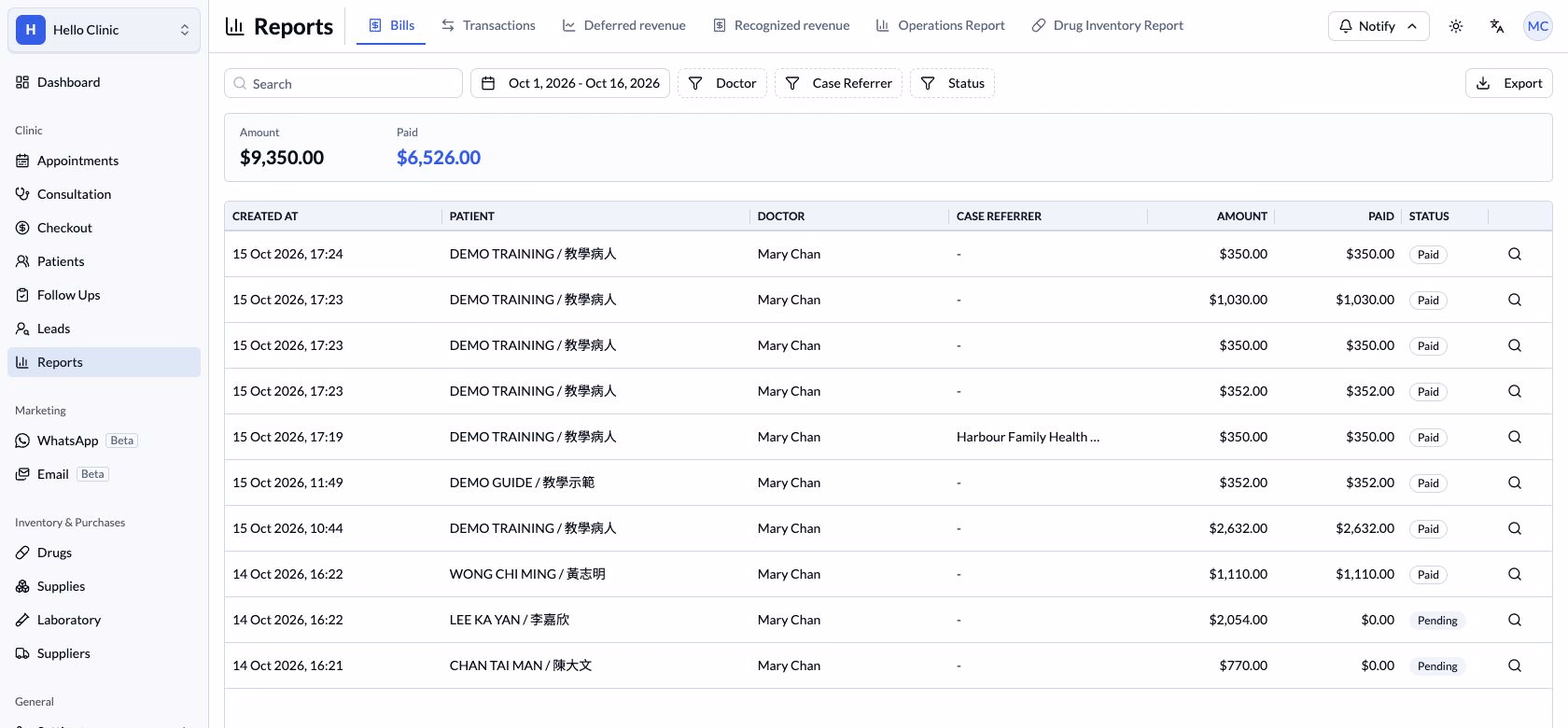Open the Status filter

pyautogui.click(x=952, y=83)
